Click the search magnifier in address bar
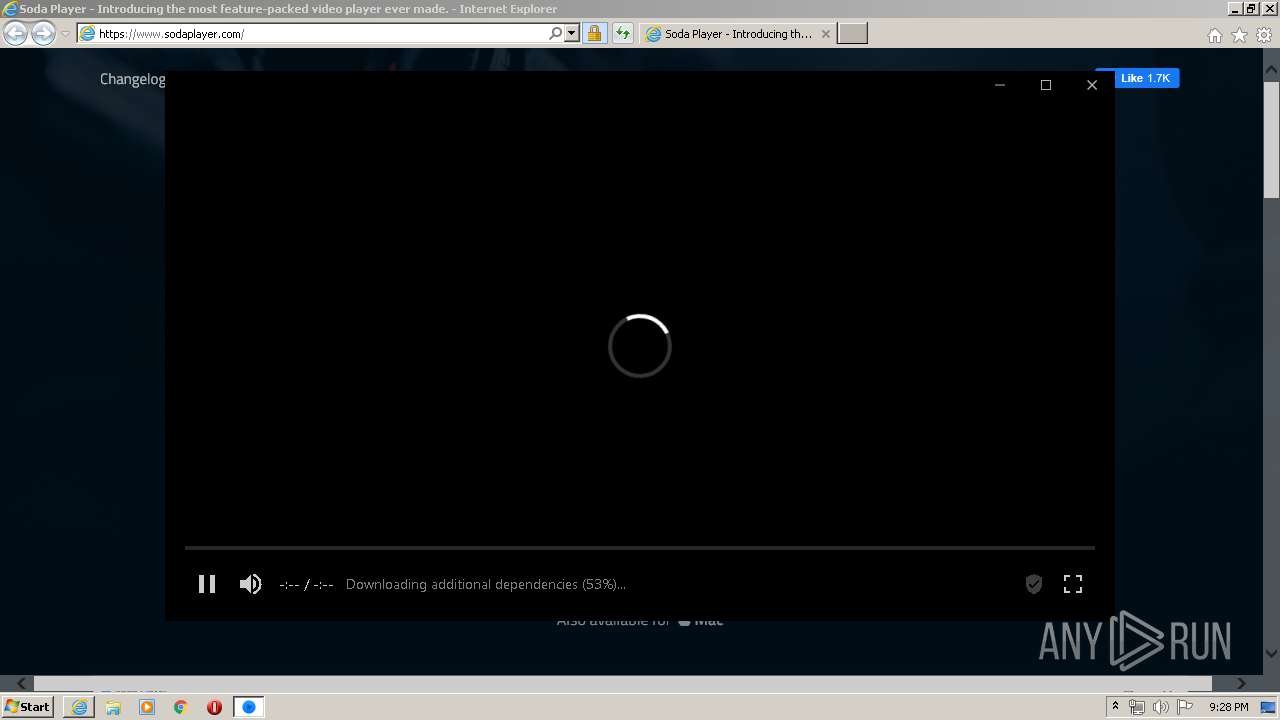Screen dimensions: 1280x720 [556, 33]
